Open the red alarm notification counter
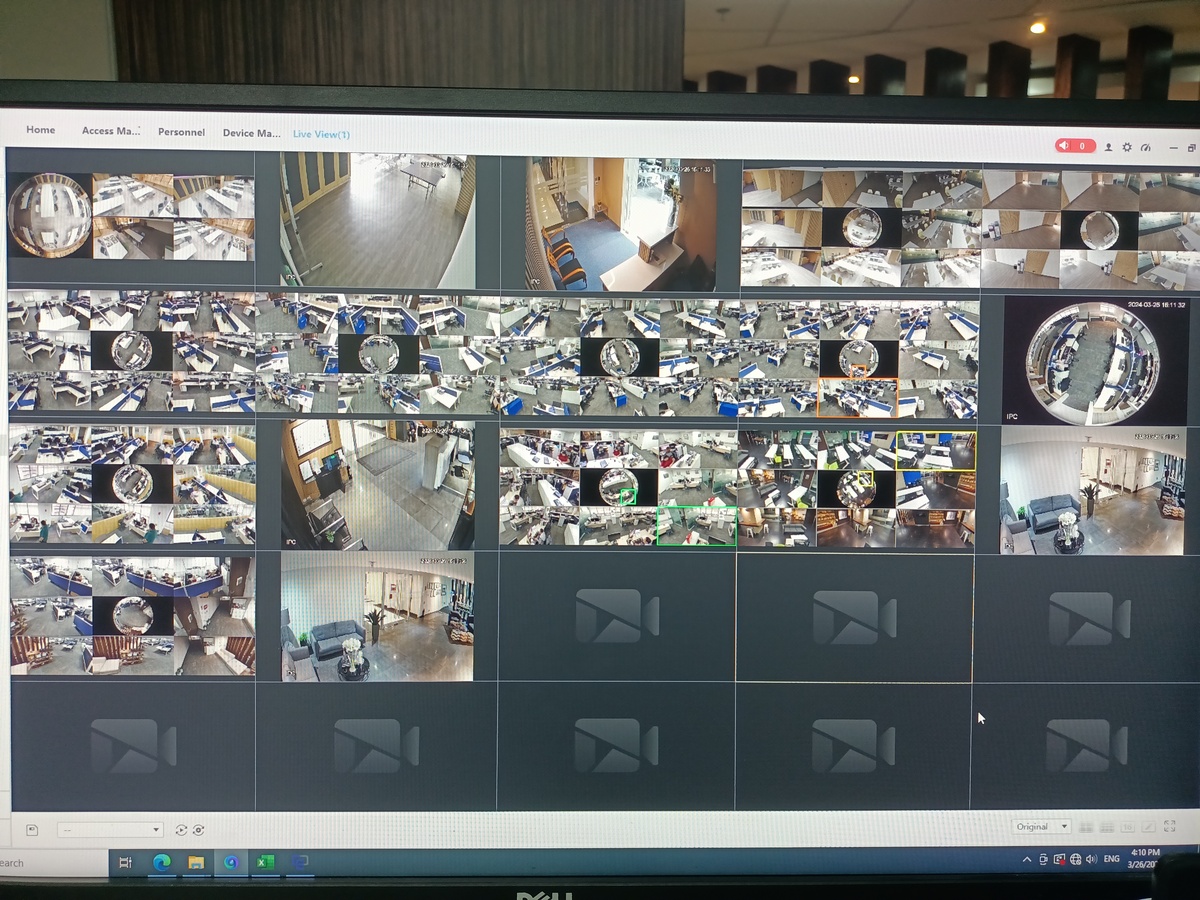This screenshot has width=1200, height=900. [x=1075, y=146]
